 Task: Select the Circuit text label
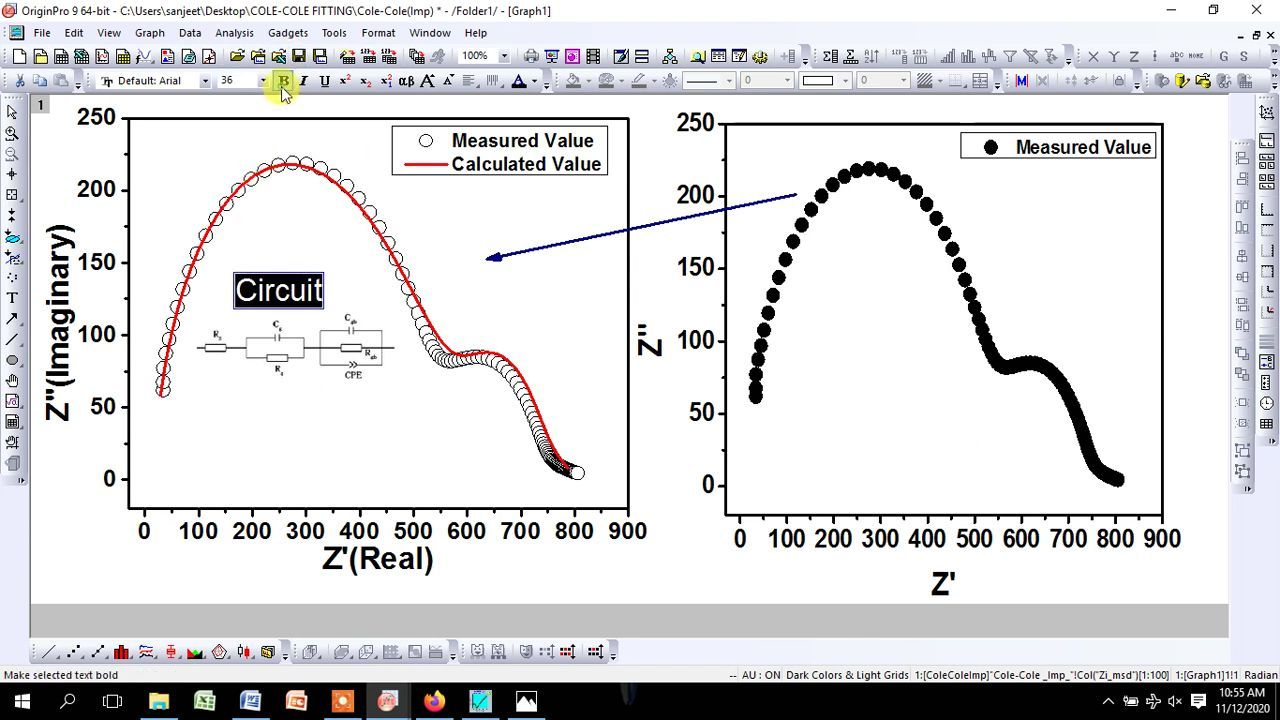pyautogui.click(x=279, y=291)
